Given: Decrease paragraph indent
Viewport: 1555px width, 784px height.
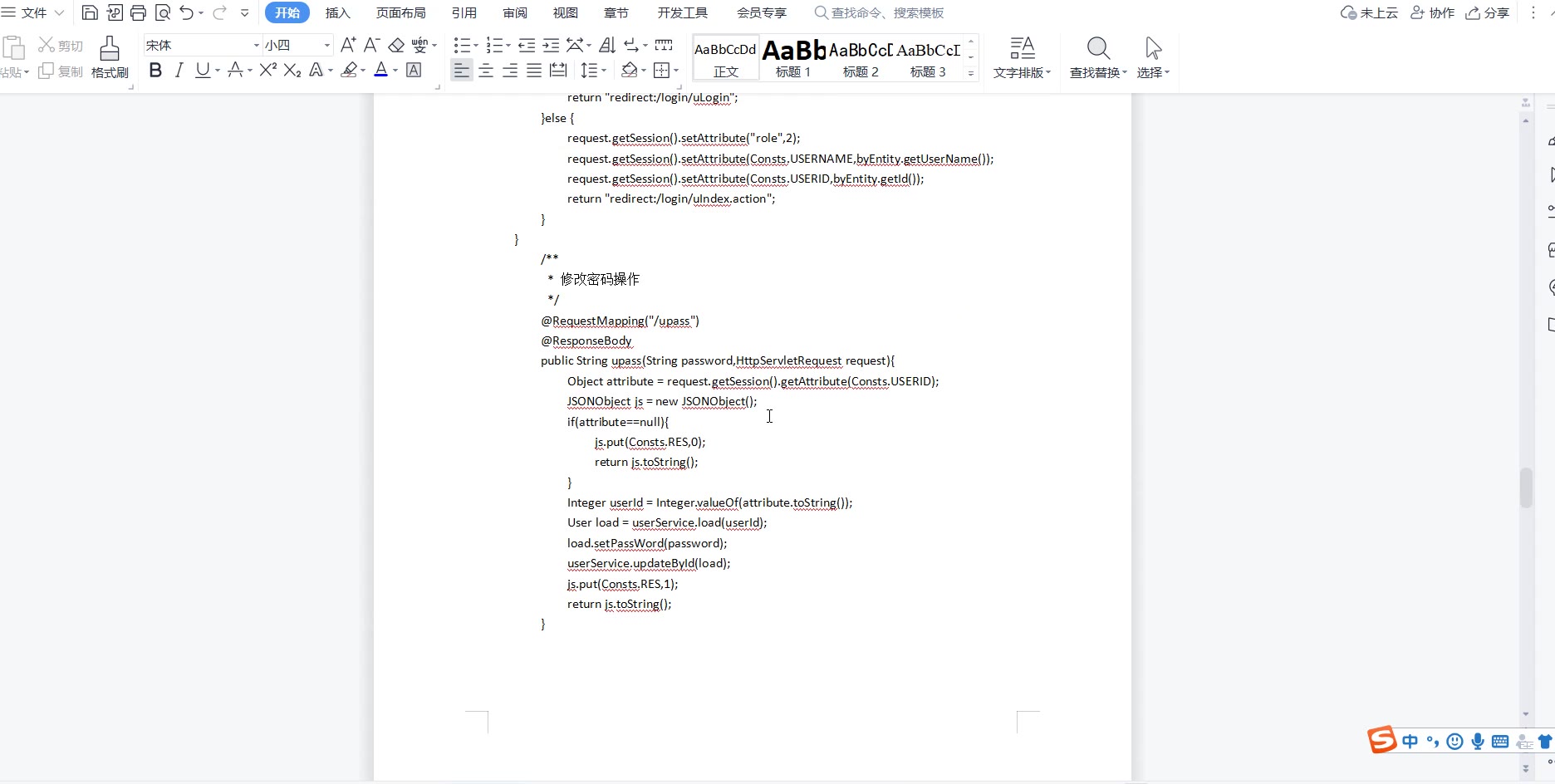Looking at the screenshot, I should click(x=527, y=45).
